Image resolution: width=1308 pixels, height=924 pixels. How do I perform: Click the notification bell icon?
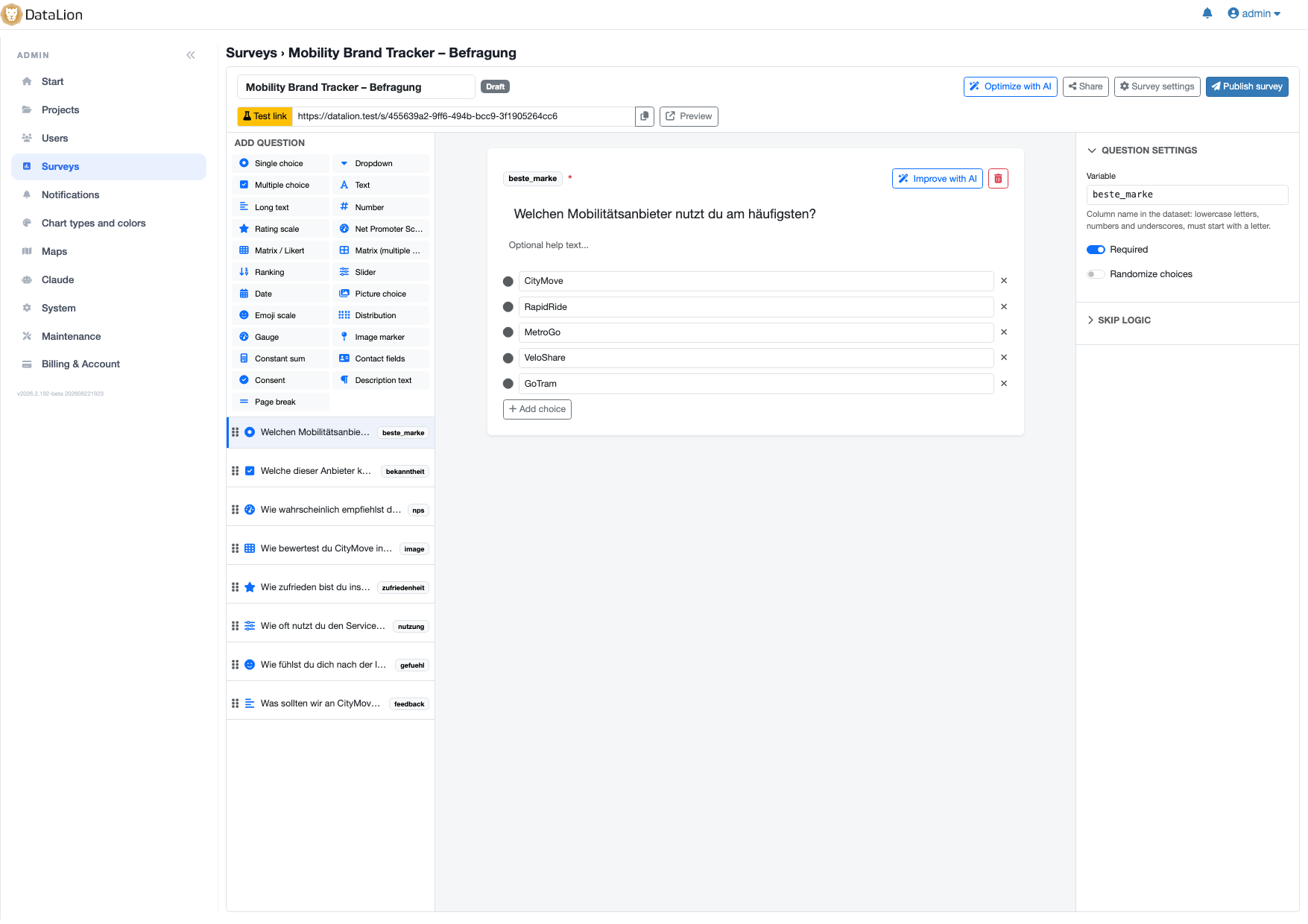click(x=1207, y=13)
